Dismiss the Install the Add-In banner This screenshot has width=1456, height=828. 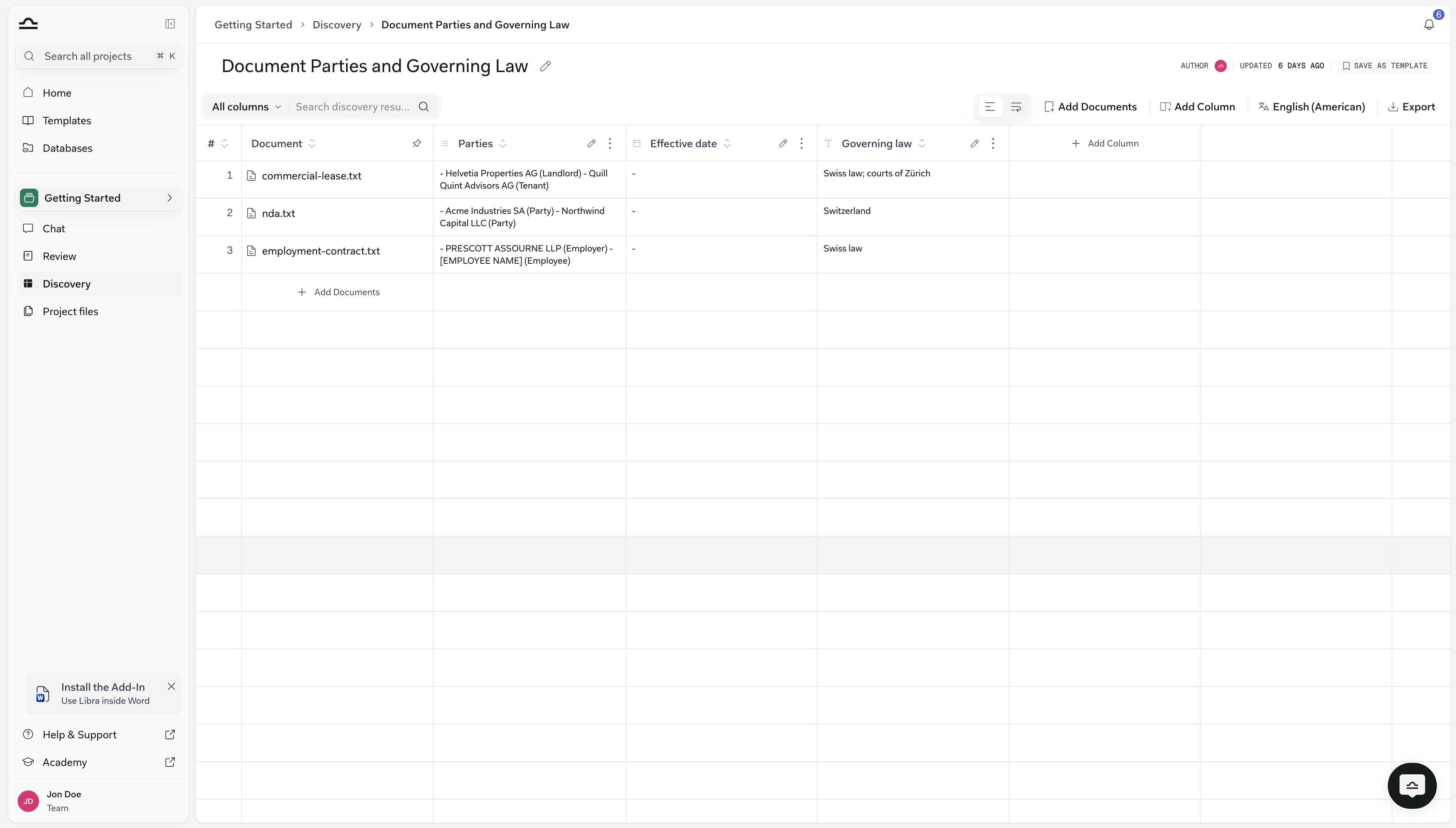pyautogui.click(x=171, y=687)
